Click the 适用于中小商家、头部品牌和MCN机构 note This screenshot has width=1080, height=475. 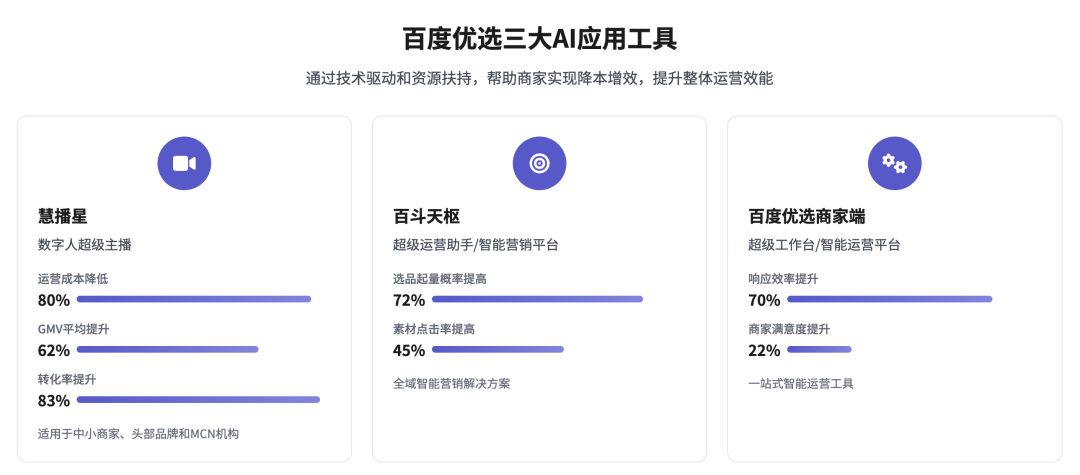(138, 434)
